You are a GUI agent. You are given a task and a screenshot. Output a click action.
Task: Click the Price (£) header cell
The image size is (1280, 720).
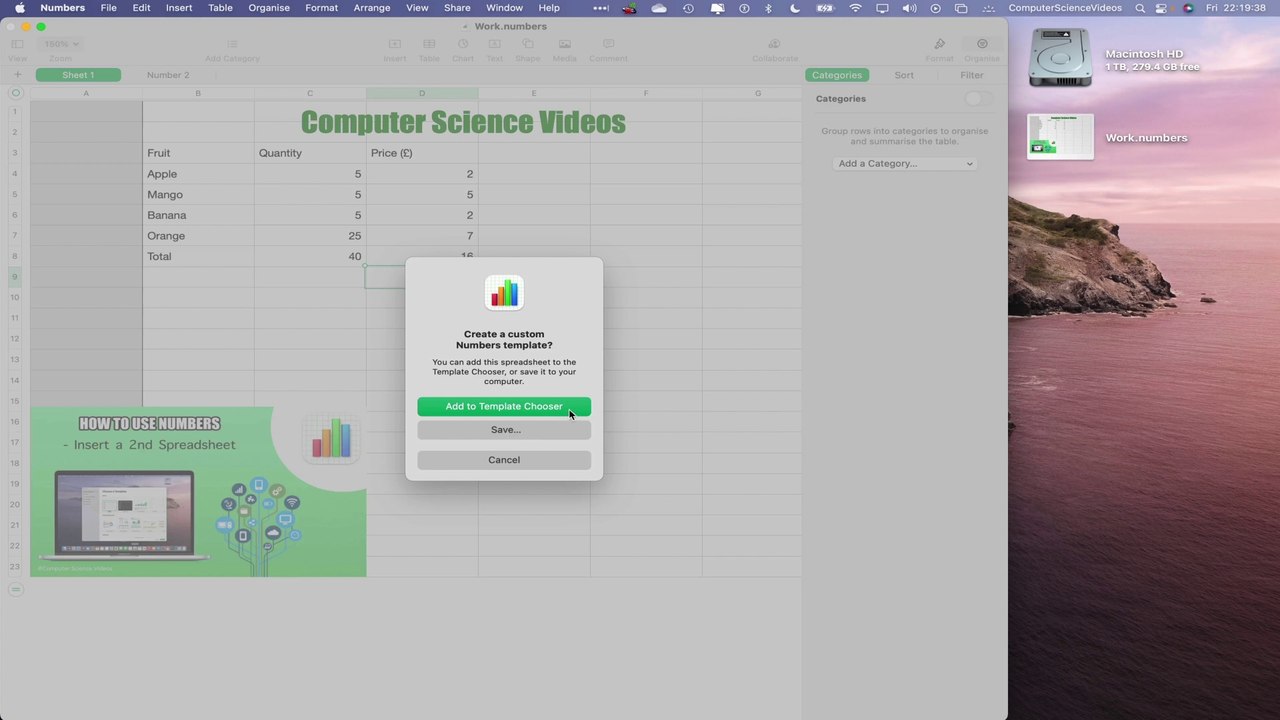pos(422,153)
